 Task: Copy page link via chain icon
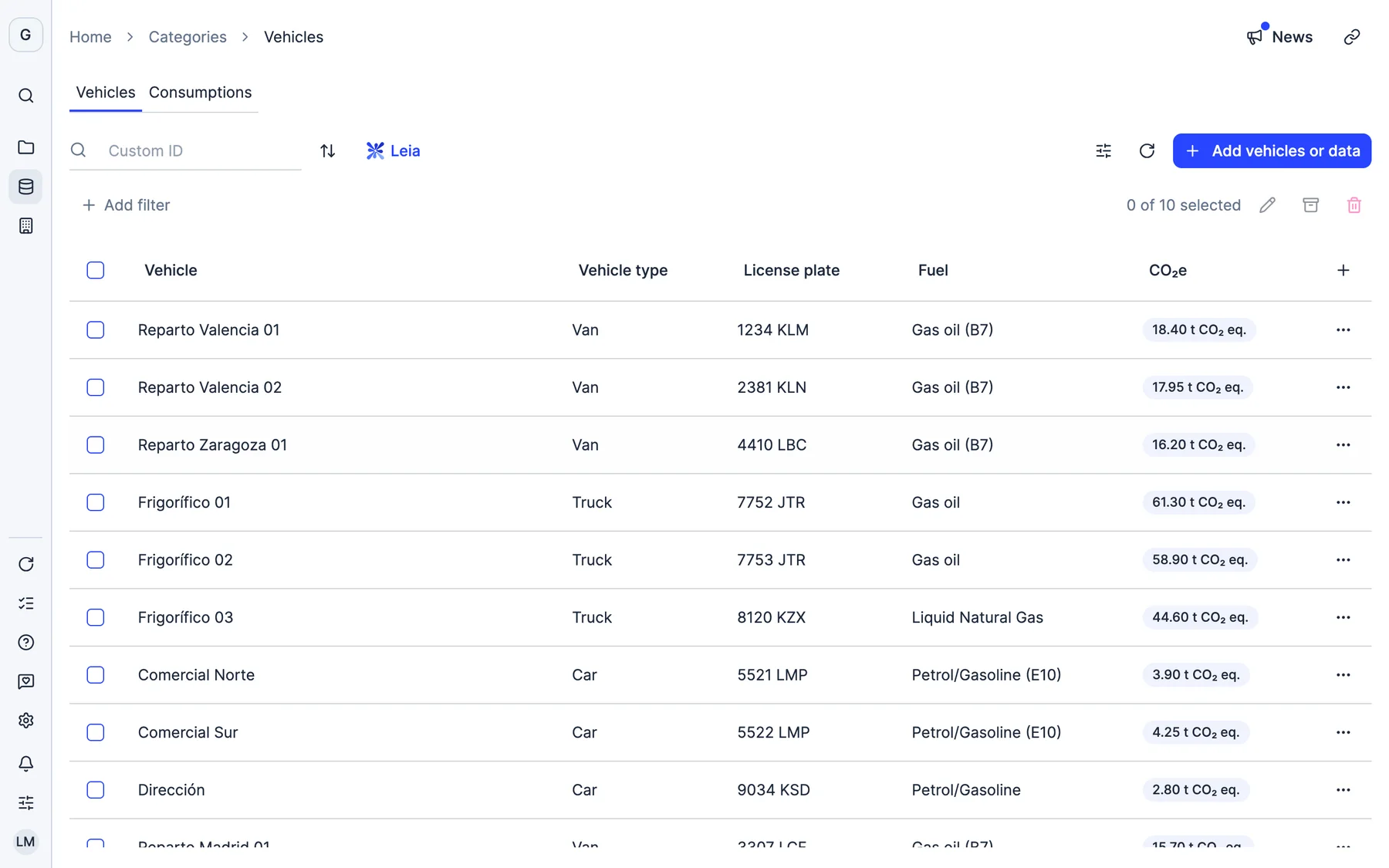tap(1351, 37)
